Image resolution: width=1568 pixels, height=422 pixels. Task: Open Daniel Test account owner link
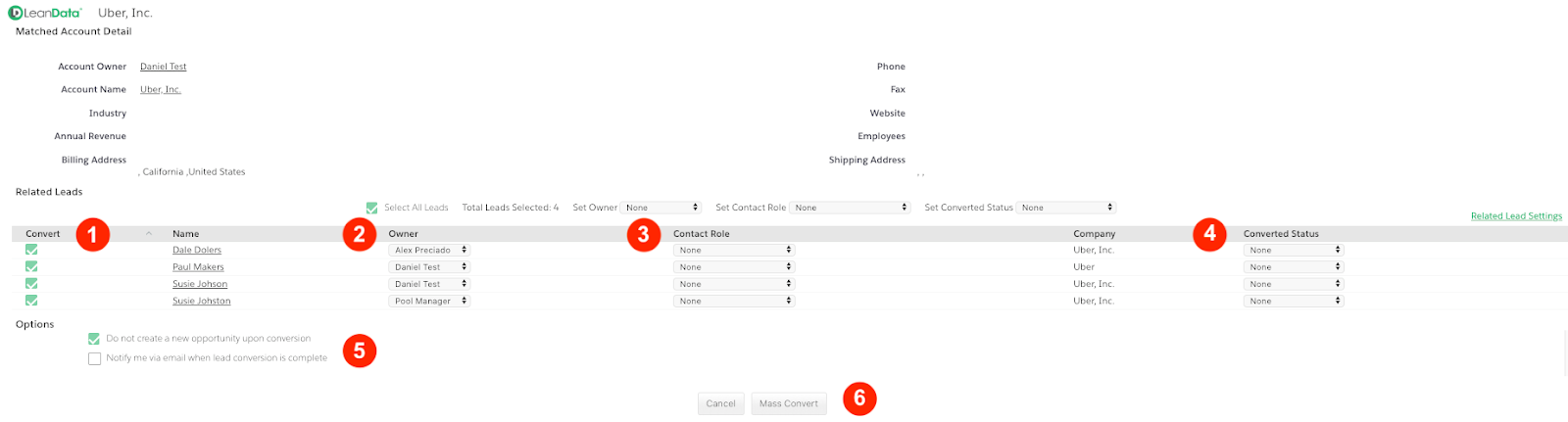click(x=163, y=67)
